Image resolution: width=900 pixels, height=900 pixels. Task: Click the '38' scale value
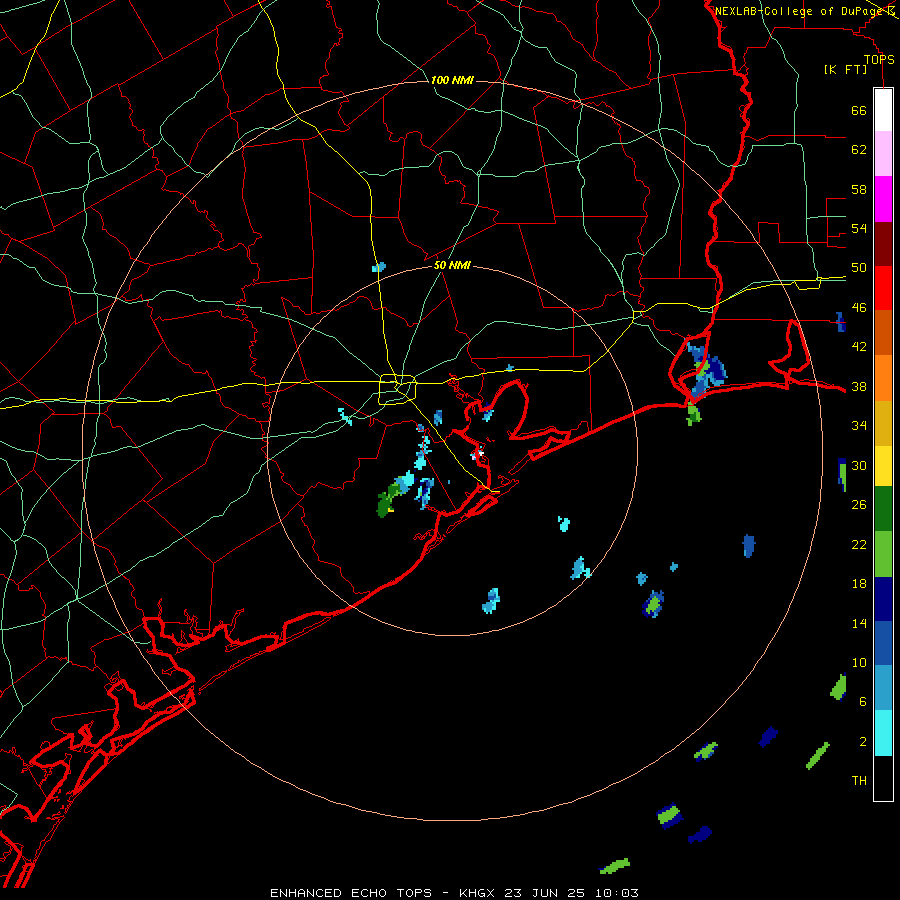click(859, 387)
